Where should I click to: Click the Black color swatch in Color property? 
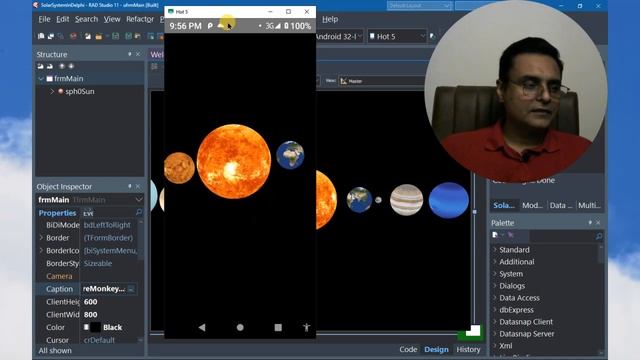[x=95, y=327]
